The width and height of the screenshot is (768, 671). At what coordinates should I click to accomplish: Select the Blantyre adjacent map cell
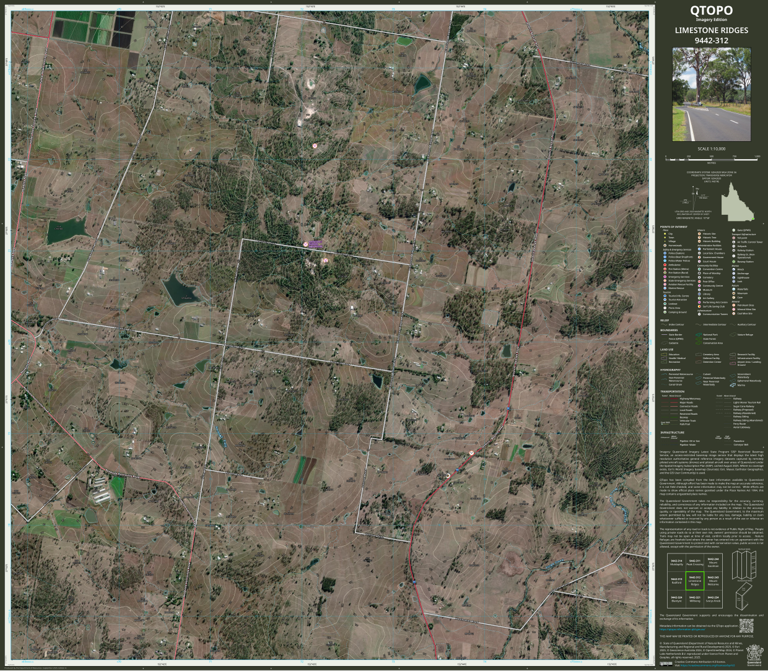point(677,599)
